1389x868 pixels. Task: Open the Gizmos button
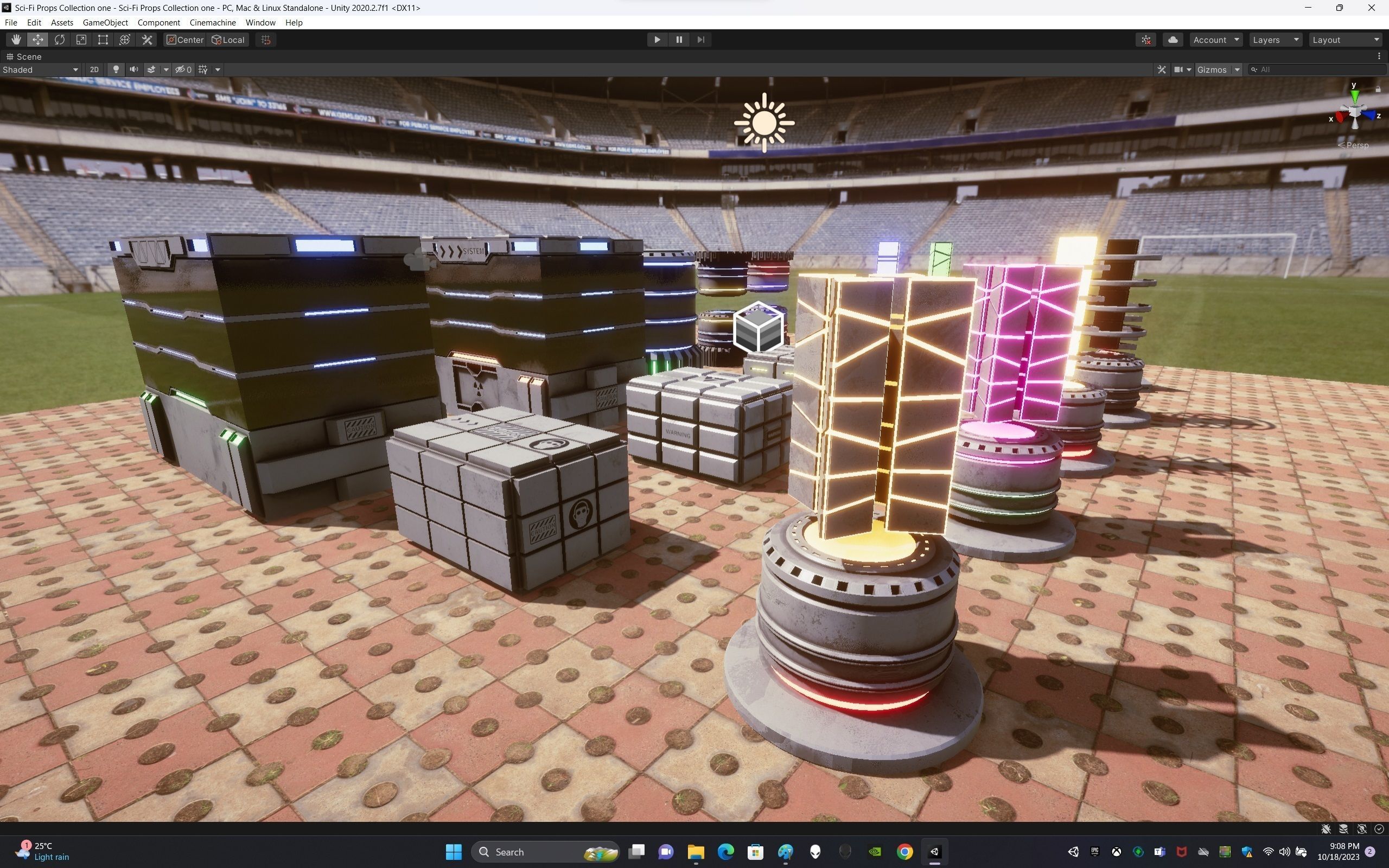[1212, 69]
